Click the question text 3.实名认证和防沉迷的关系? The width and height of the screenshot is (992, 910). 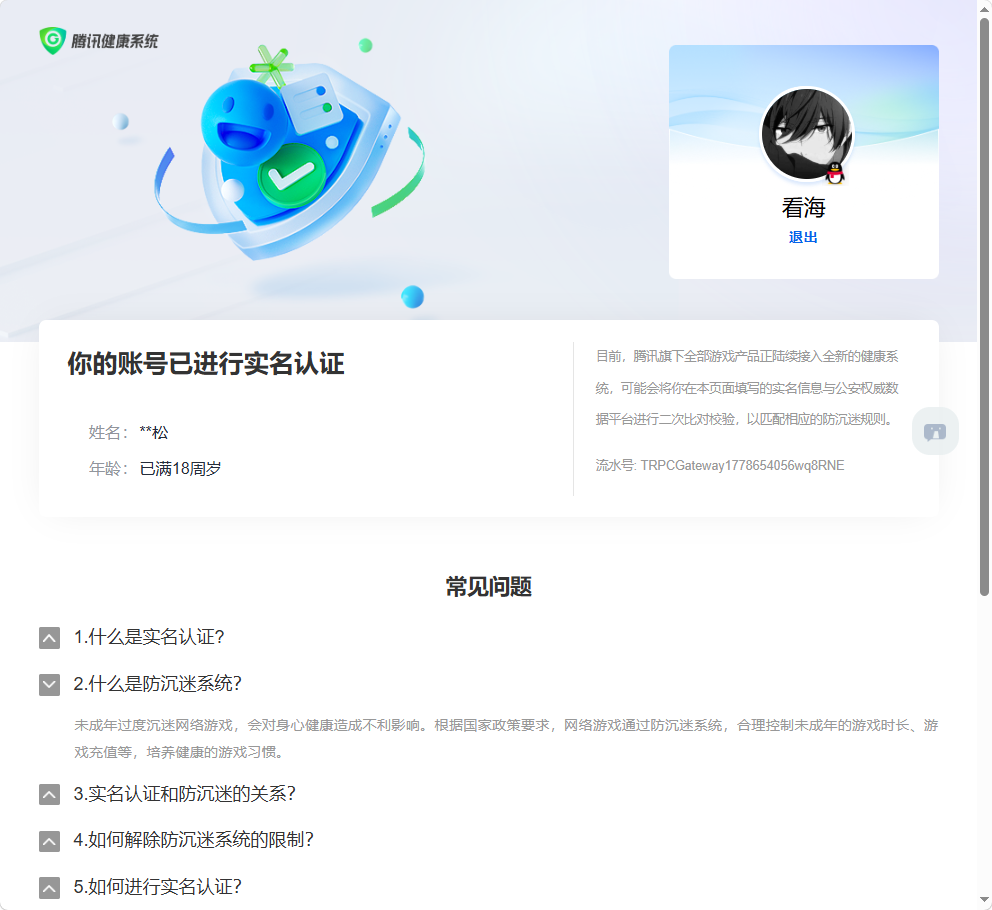tap(185, 794)
